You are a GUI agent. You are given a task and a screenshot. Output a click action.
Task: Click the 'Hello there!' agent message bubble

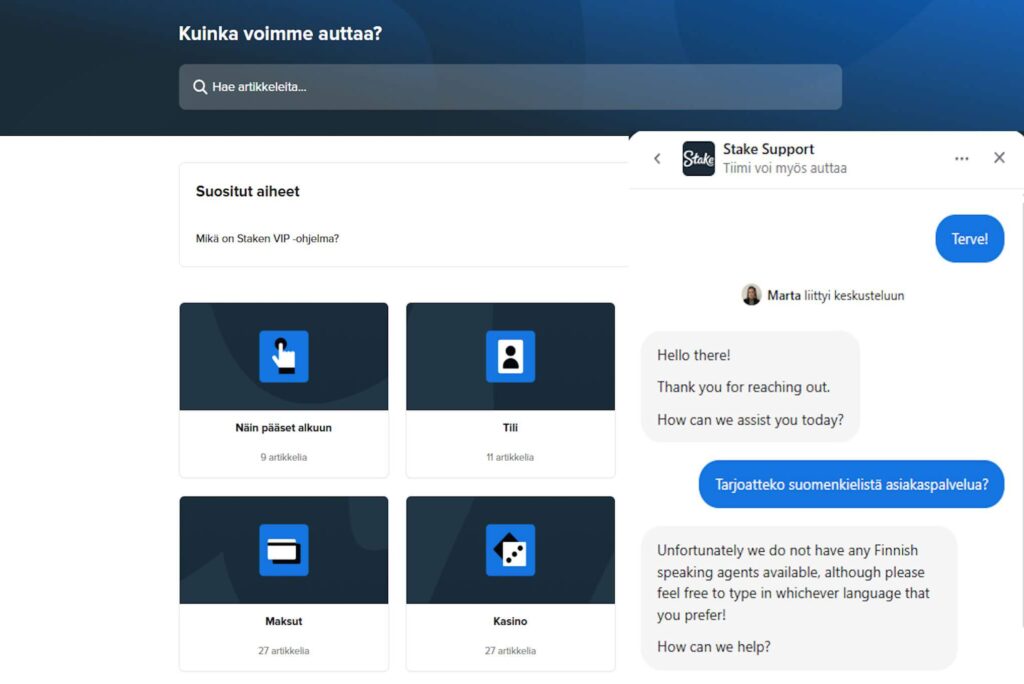pos(750,387)
